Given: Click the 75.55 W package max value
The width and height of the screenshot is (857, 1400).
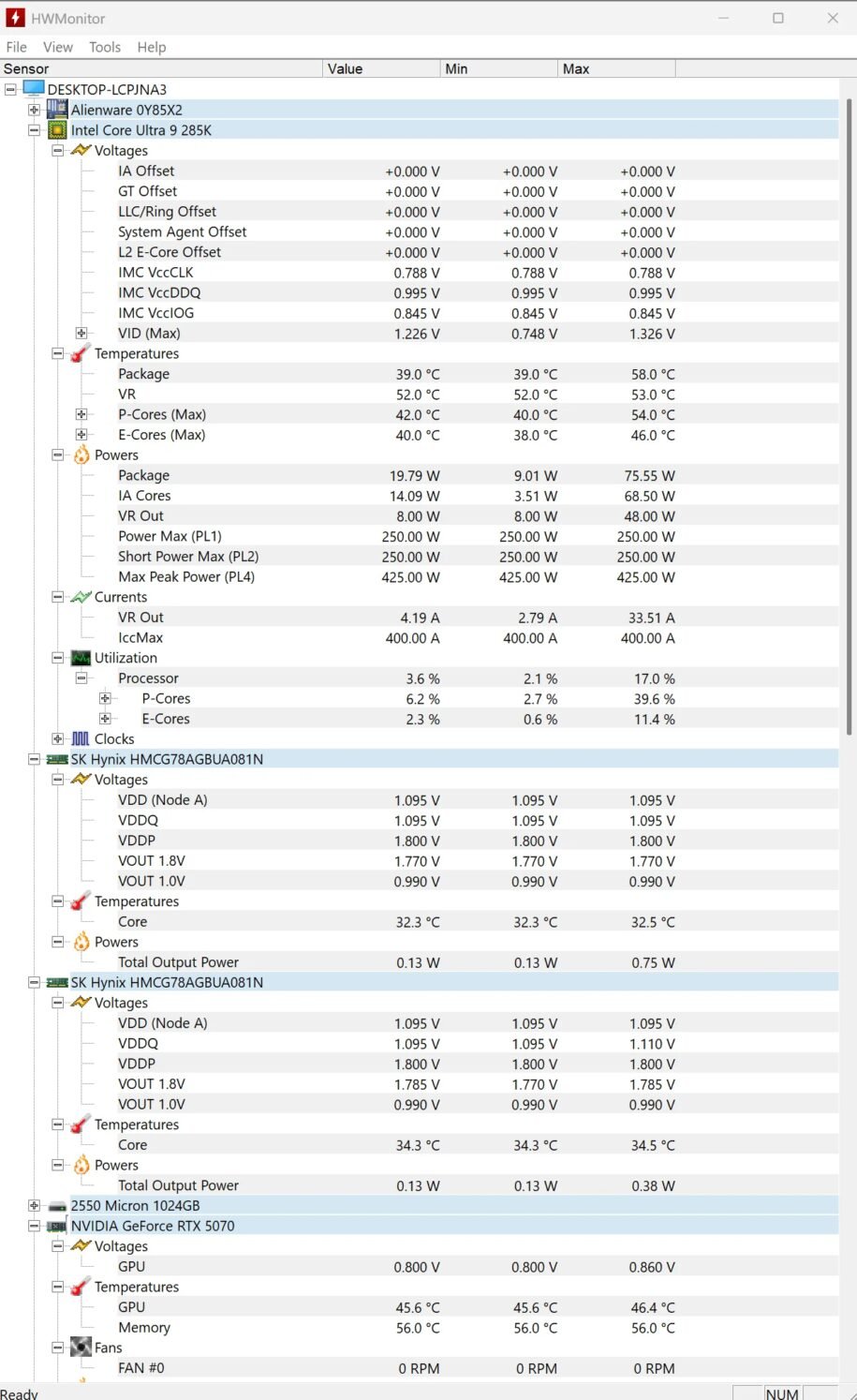Looking at the screenshot, I should pos(649,476).
